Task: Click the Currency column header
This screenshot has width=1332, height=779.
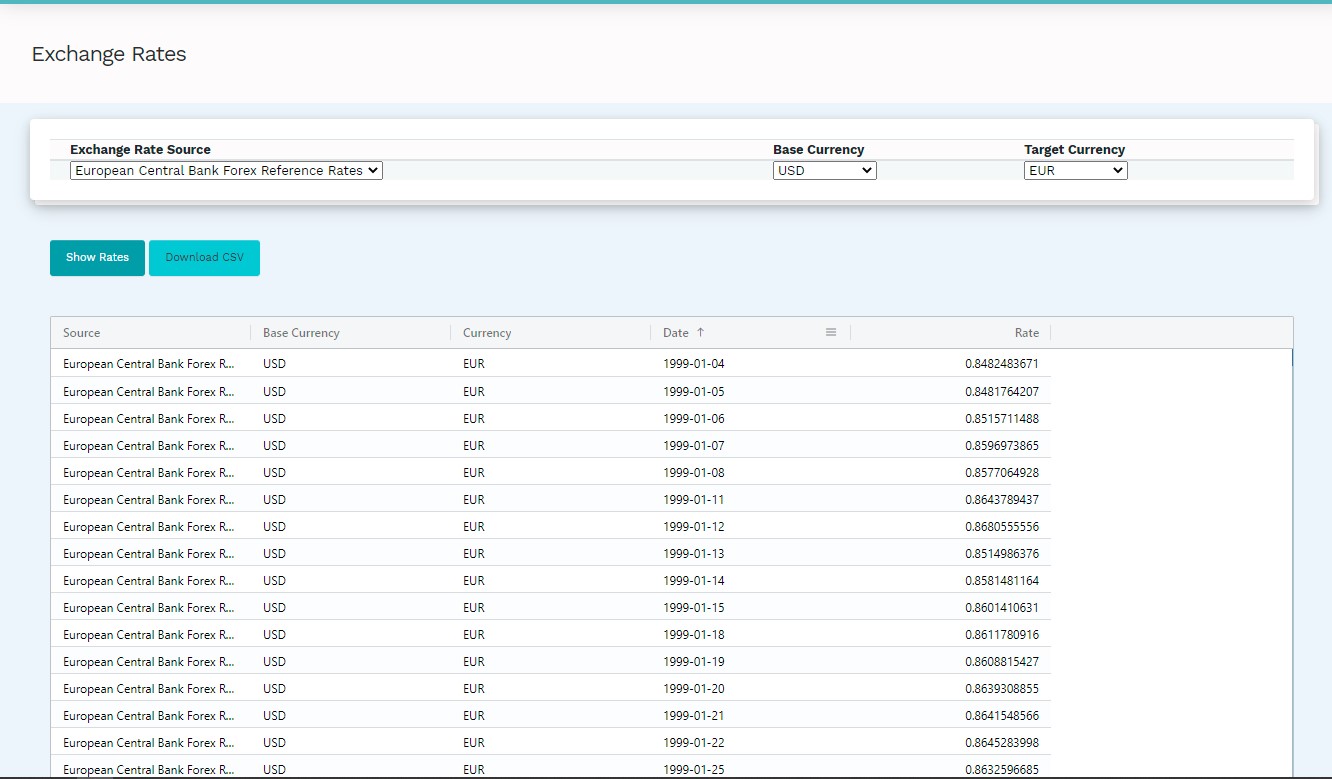Action: point(487,333)
